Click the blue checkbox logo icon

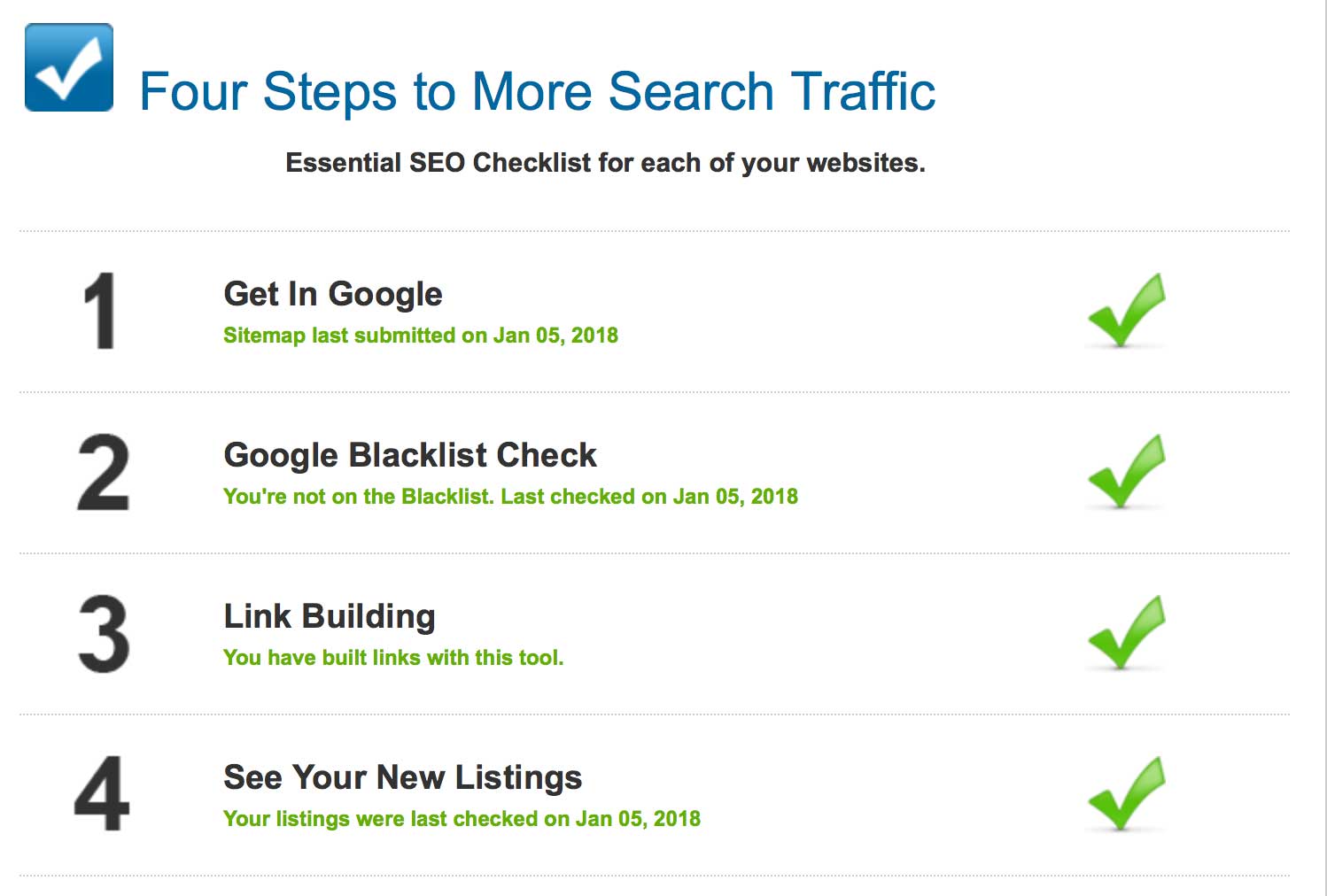pyautogui.click(x=69, y=67)
